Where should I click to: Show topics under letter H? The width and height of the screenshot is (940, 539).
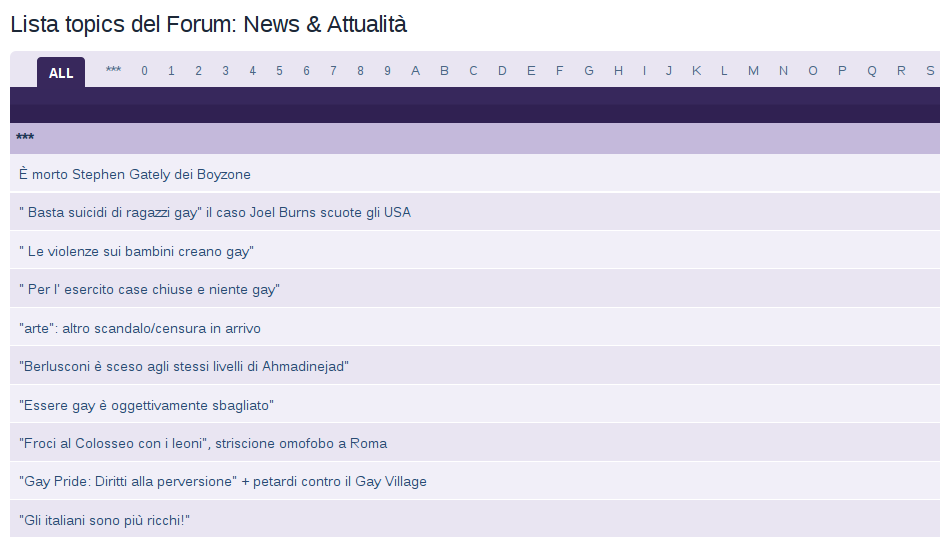tap(618, 71)
